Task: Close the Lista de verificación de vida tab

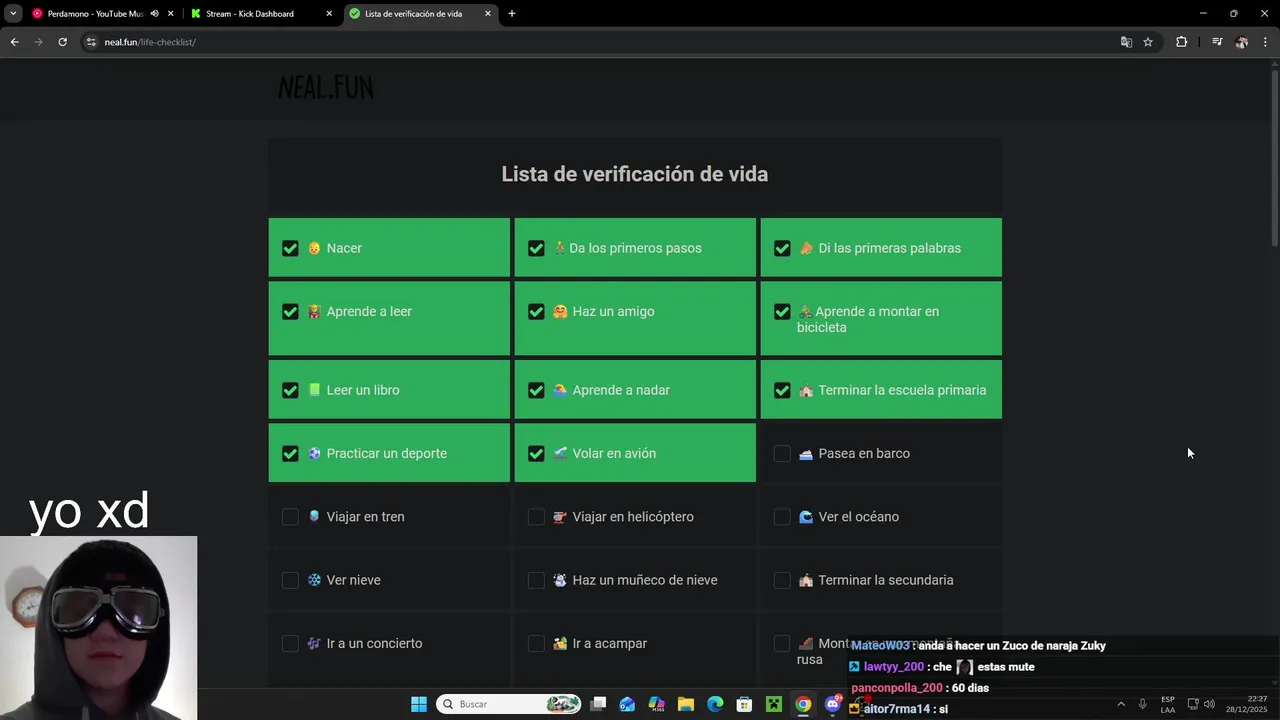Action: [488, 14]
